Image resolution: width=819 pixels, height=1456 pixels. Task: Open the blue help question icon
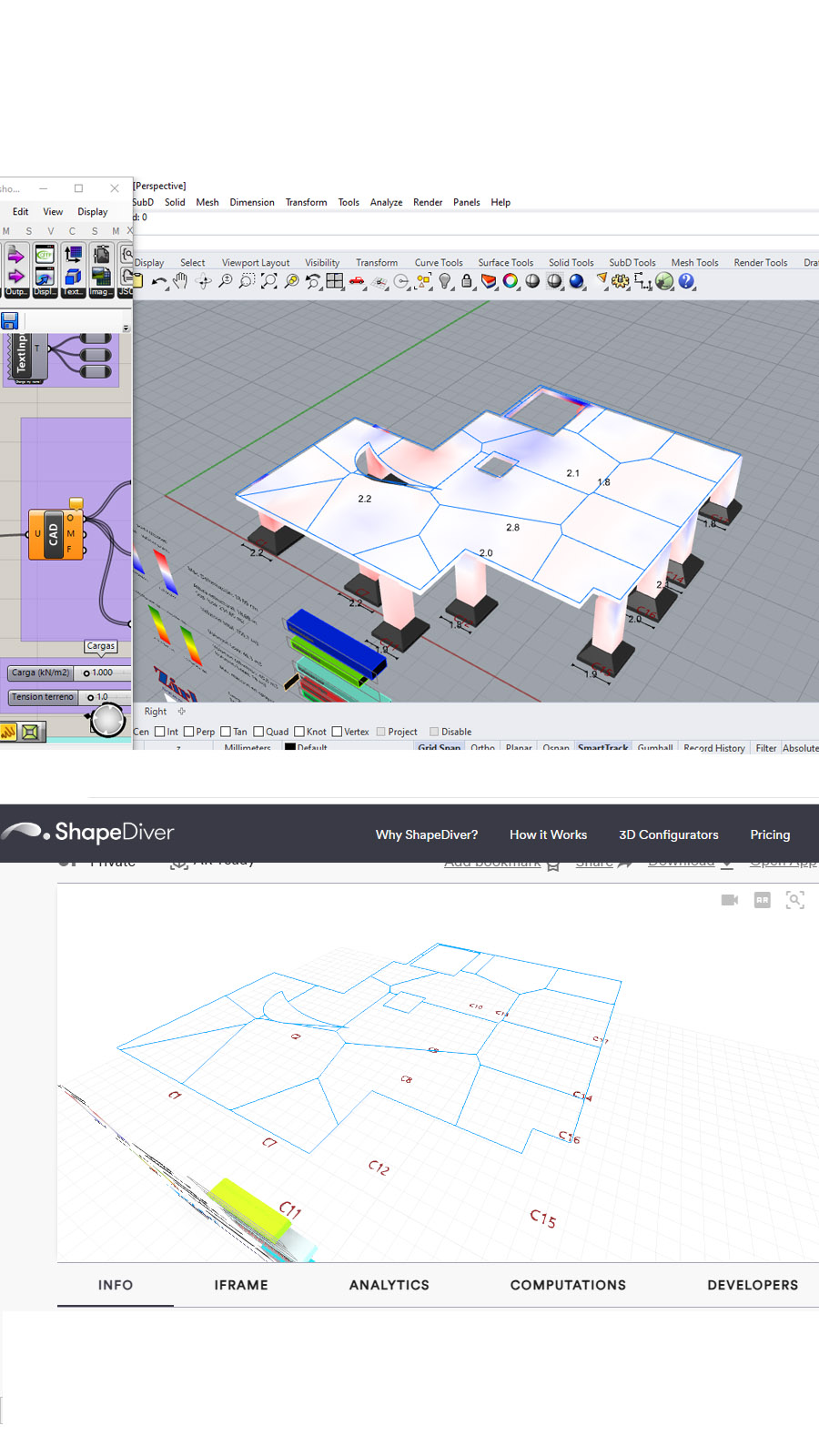(687, 282)
